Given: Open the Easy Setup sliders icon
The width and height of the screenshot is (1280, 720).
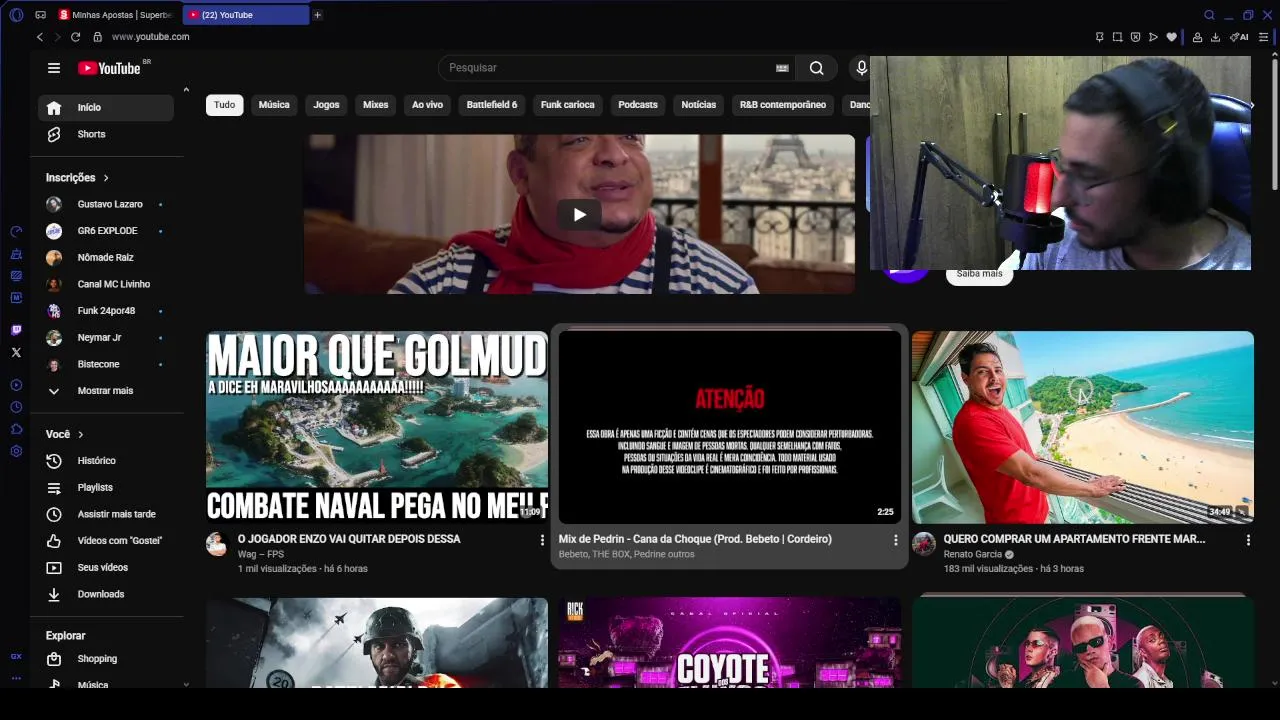Looking at the screenshot, I should pos(1263,37).
